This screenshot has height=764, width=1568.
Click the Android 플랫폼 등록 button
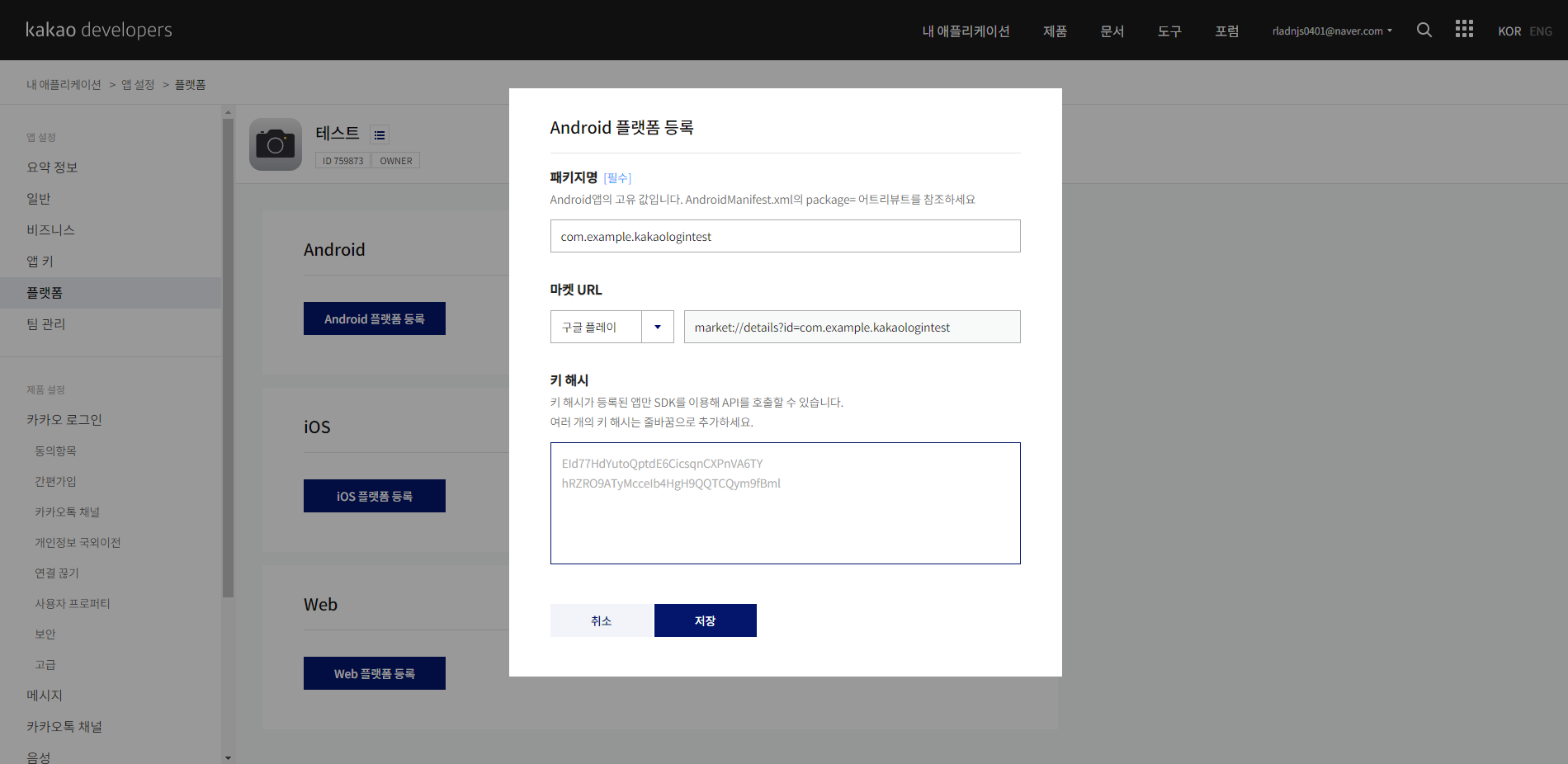pos(375,318)
